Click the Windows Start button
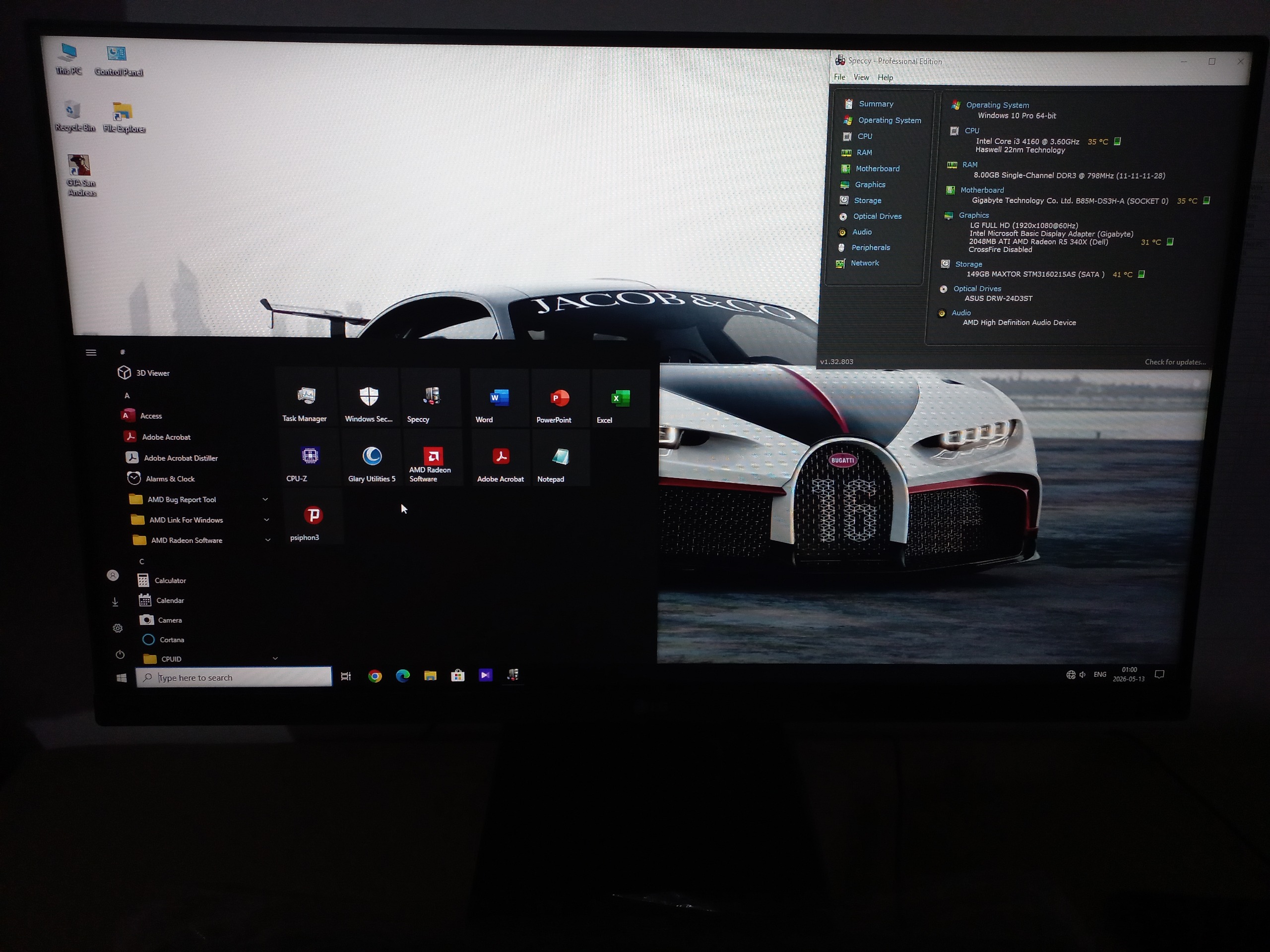 point(121,678)
